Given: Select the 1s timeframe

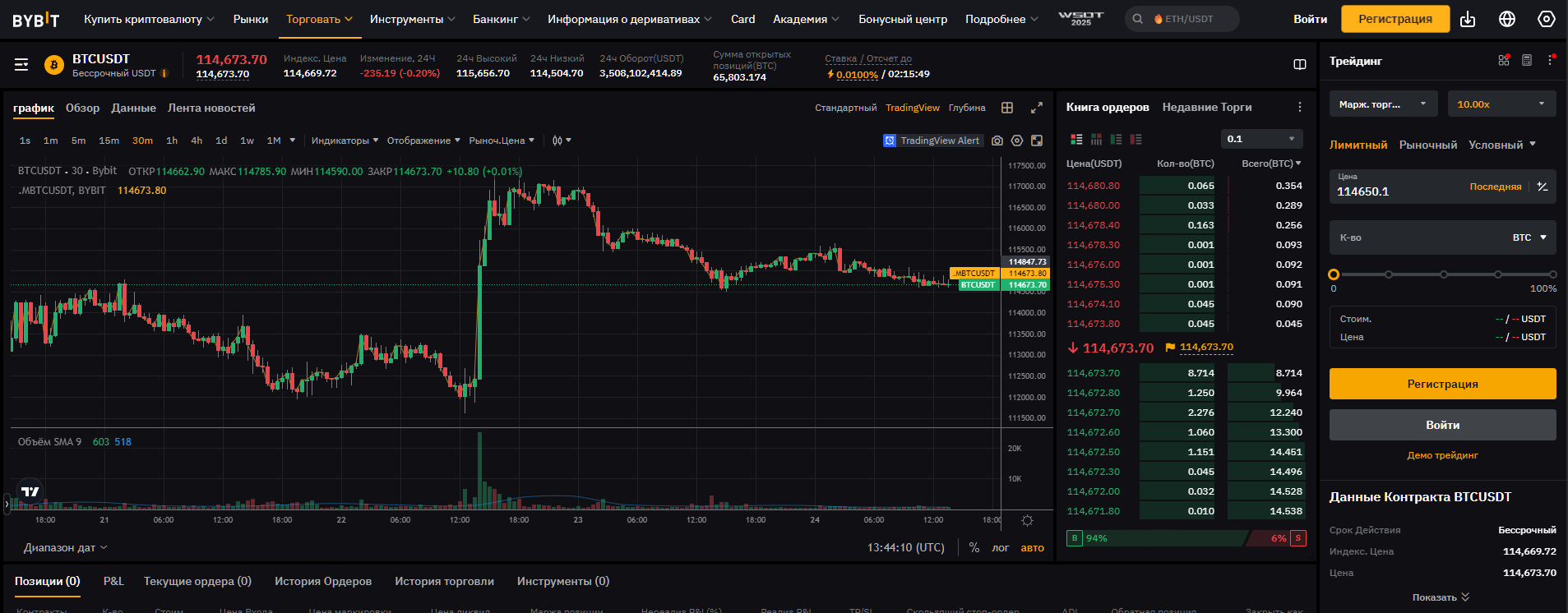Looking at the screenshot, I should coord(25,141).
